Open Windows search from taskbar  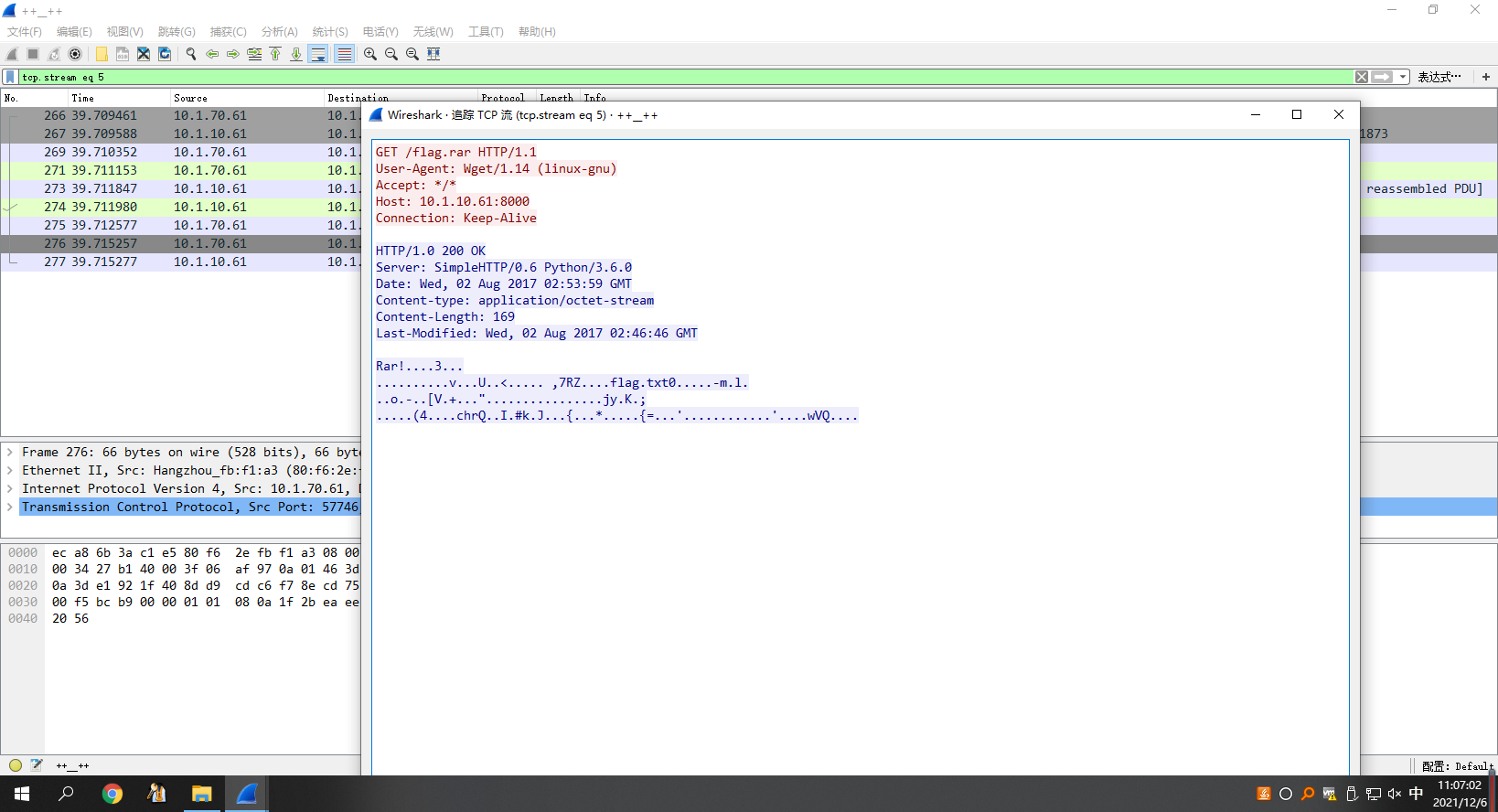(66, 794)
